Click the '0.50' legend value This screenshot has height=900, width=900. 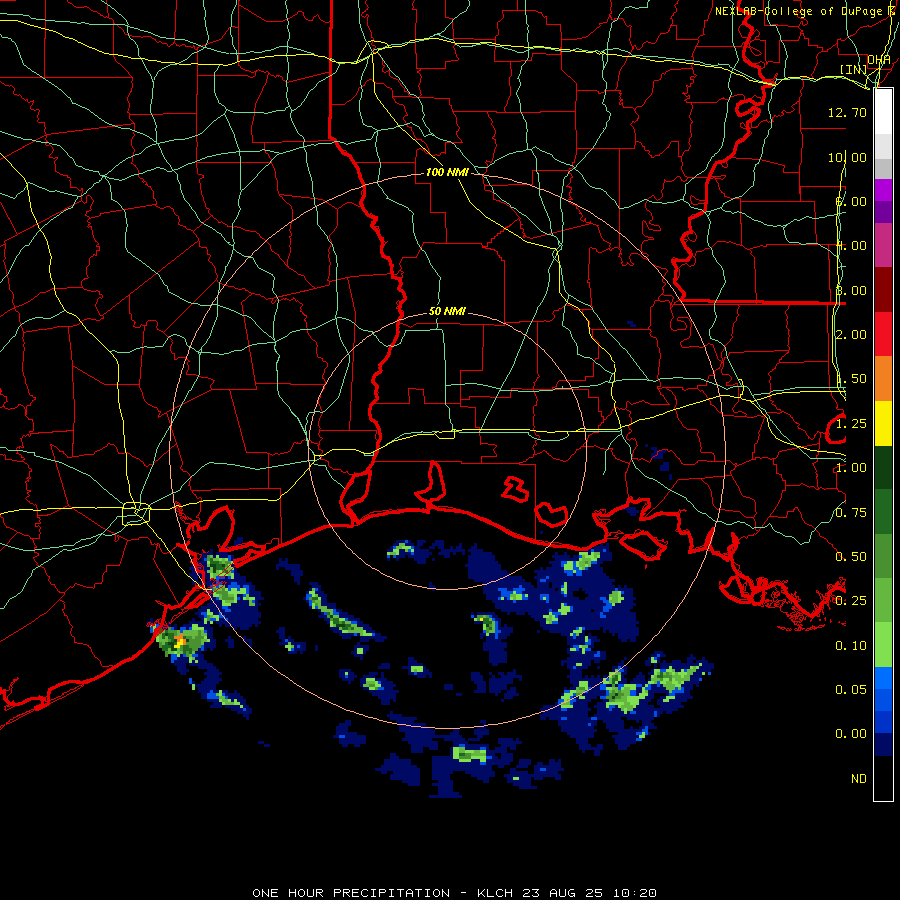[x=851, y=557]
